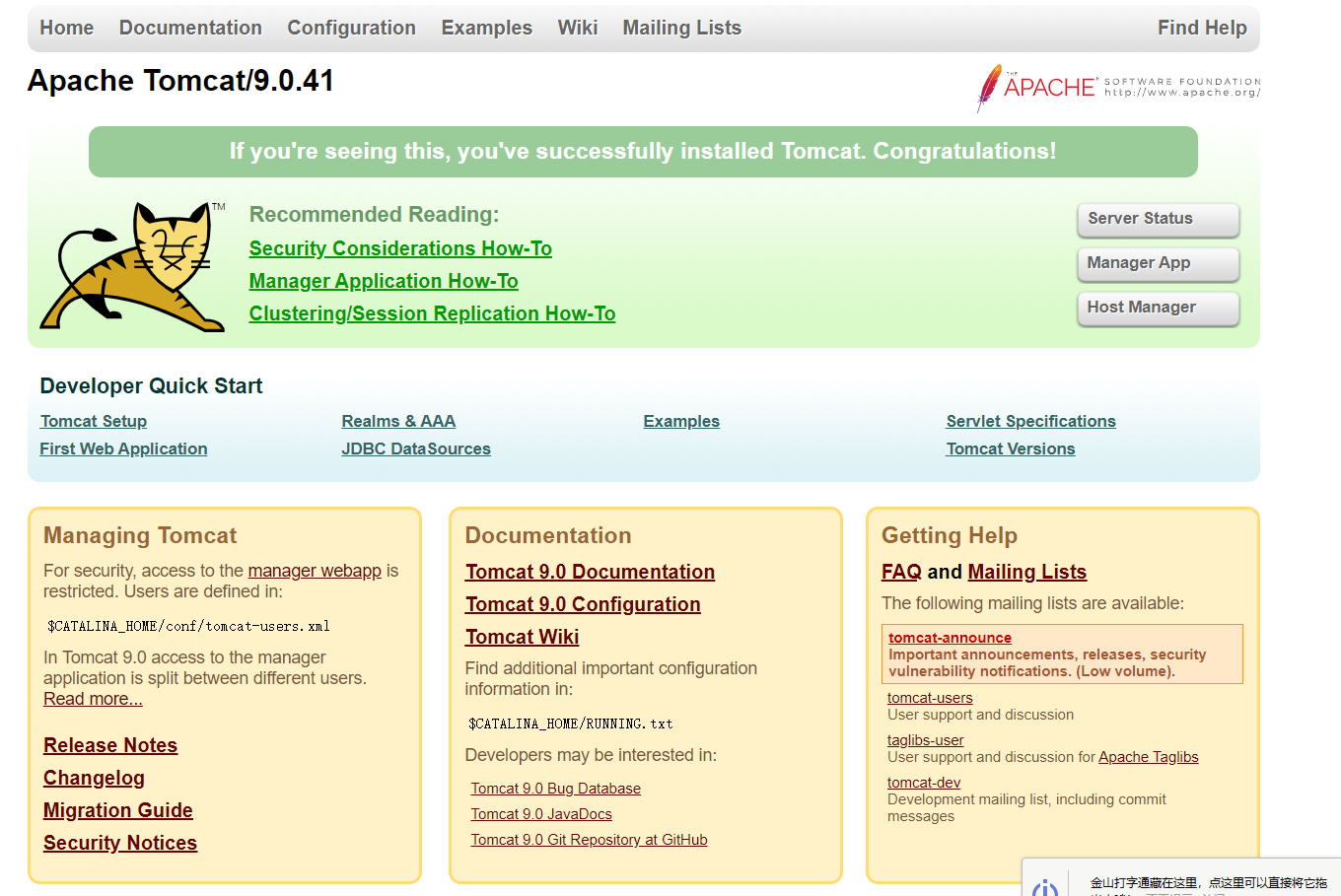The width and height of the screenshot is (1341, 896).
Task: Click the Server Status button
Action: pos(1158,220)
